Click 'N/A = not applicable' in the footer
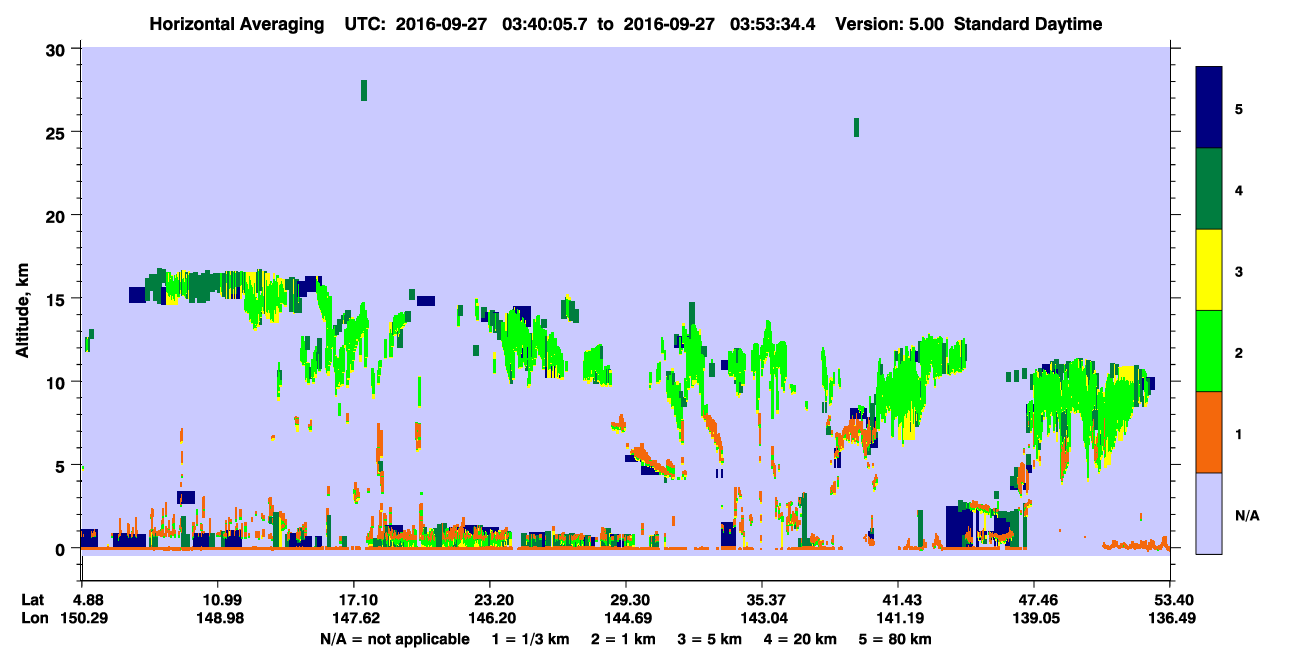This screenshot has width=1300, height=667. [395, 638]
